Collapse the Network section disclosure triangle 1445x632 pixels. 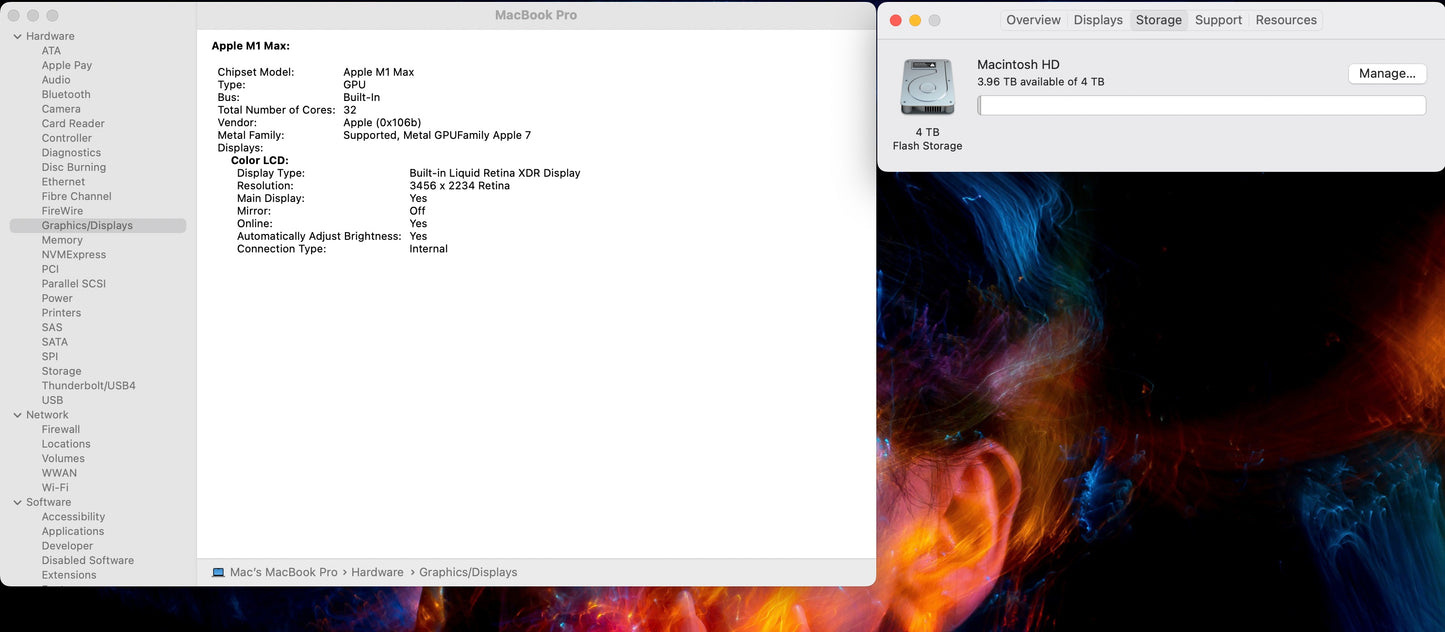click(17, 415)
